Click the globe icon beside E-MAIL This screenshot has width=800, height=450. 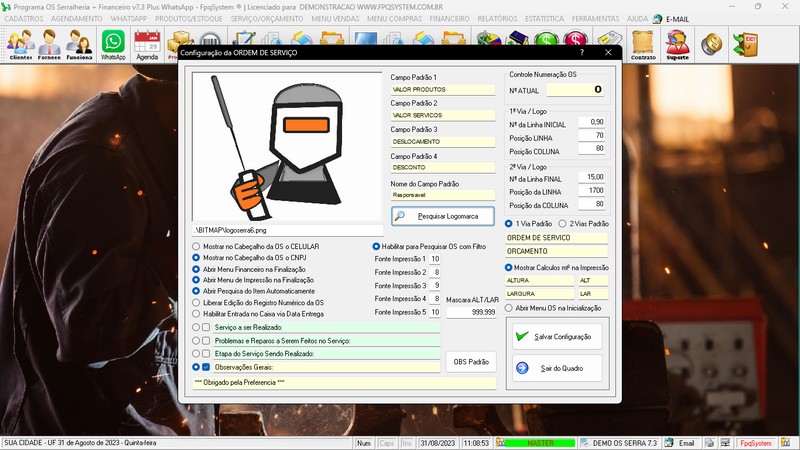[657, 19]
